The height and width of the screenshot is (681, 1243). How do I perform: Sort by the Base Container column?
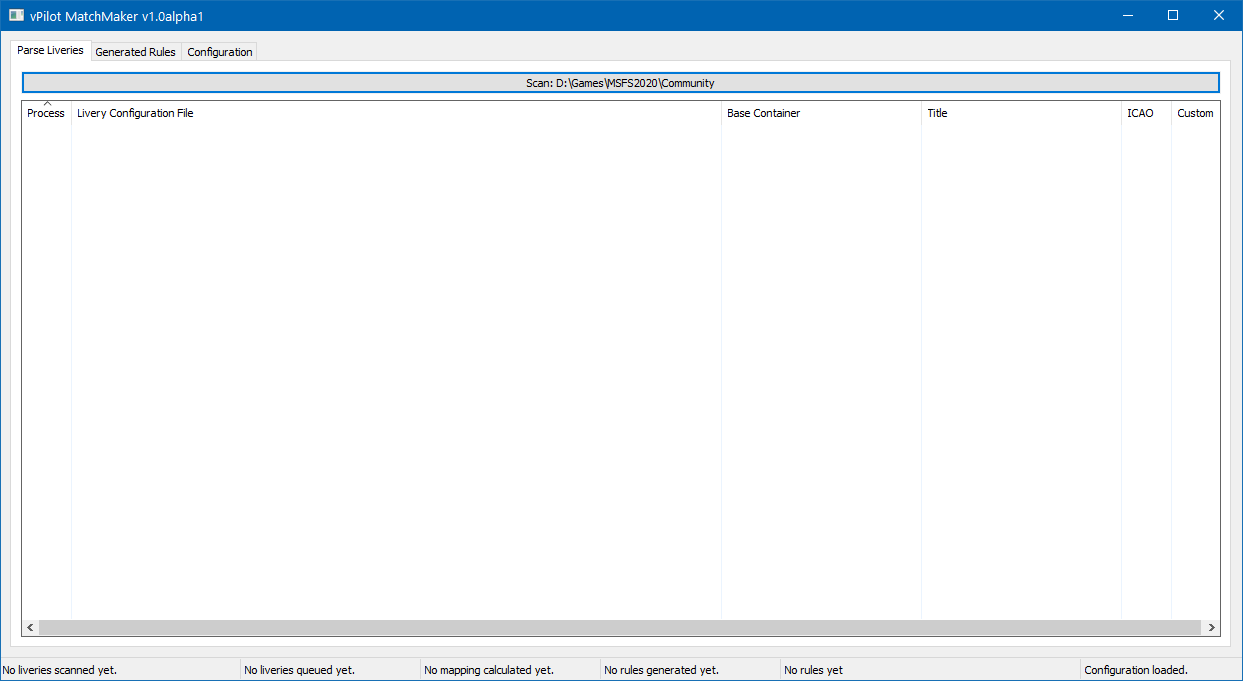(821, 113)
